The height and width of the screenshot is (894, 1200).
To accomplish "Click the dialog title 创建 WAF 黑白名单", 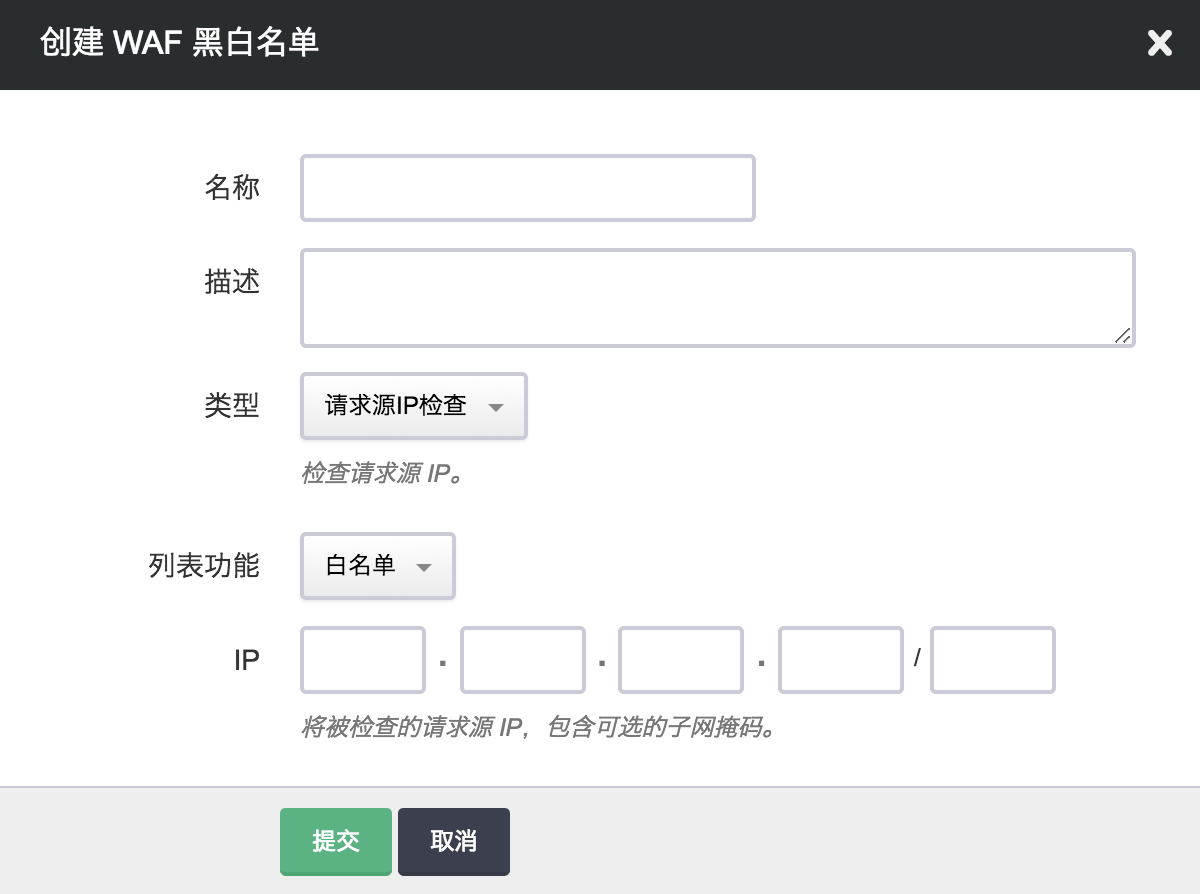I will click(180, 43).
